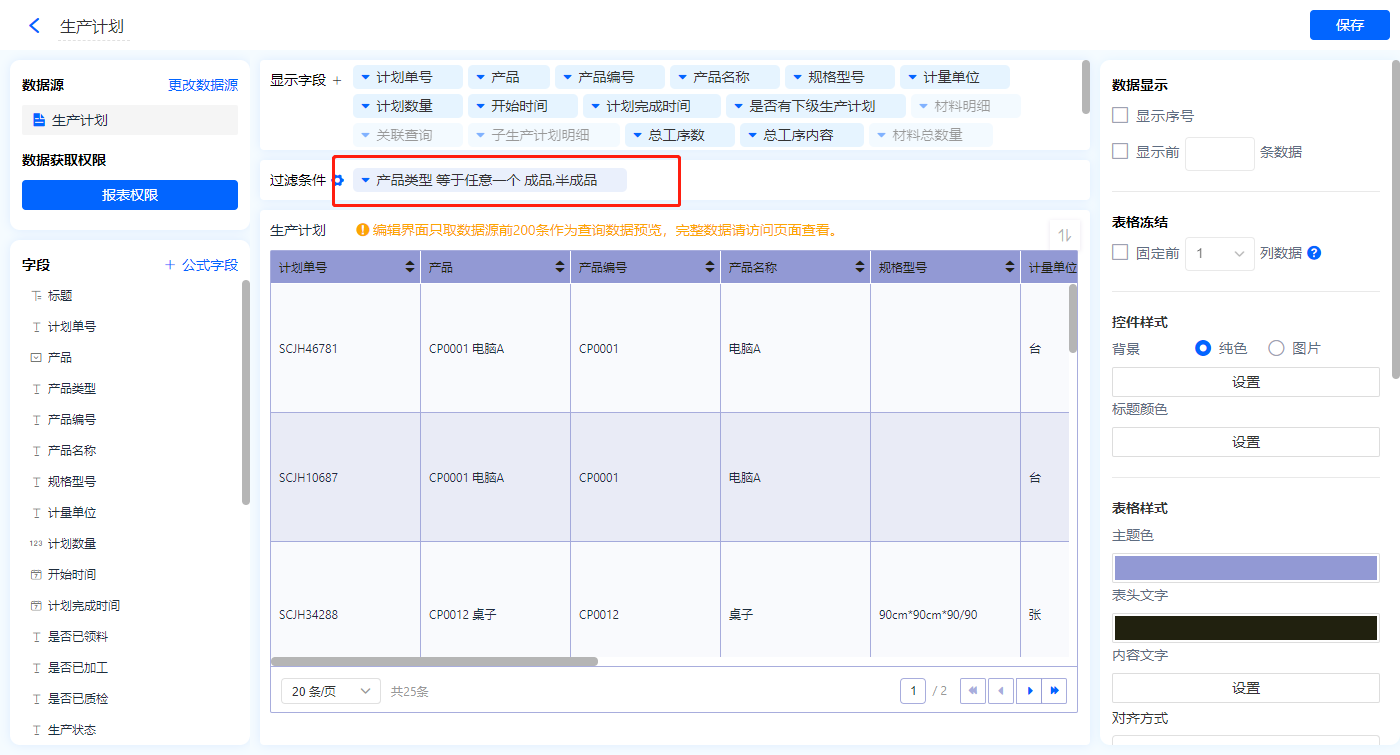
Task: Select the 计划数量 field in list
Action: pos(72,543)
